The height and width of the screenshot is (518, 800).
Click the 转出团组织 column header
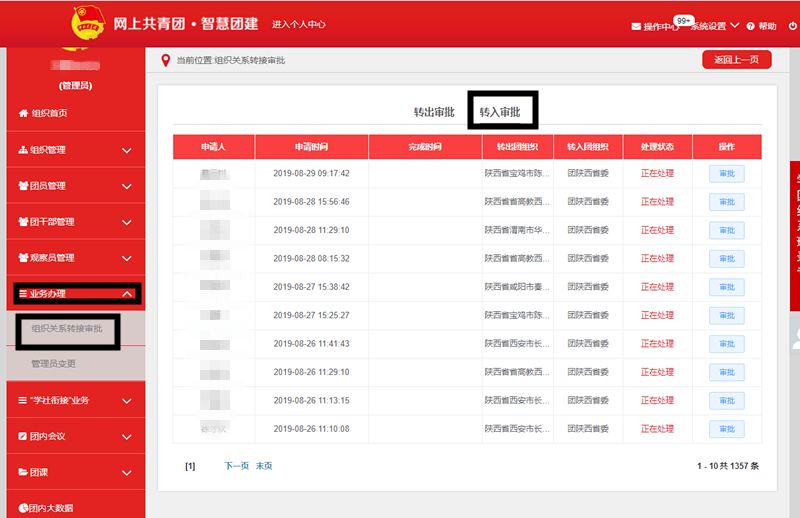tap(517, 147)
